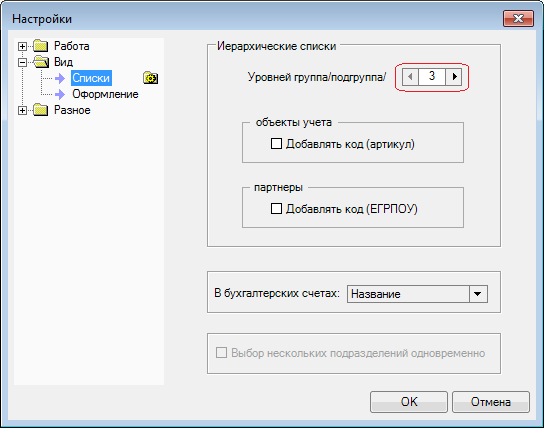Expand the Работа tree node
Screen dimensions: 544x428
22,46
